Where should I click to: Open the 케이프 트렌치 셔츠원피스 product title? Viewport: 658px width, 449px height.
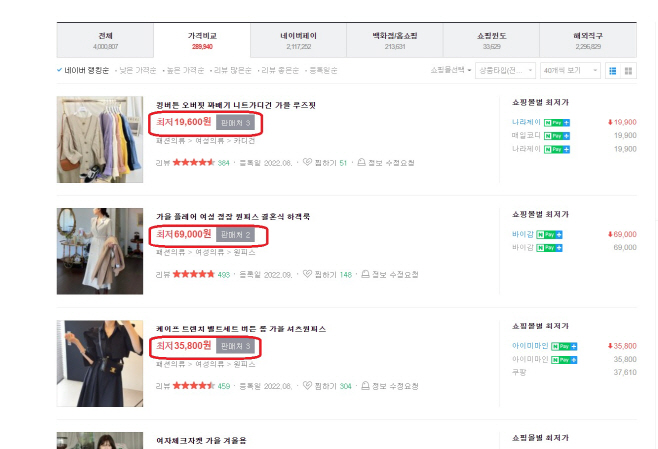tap(241, 329)
